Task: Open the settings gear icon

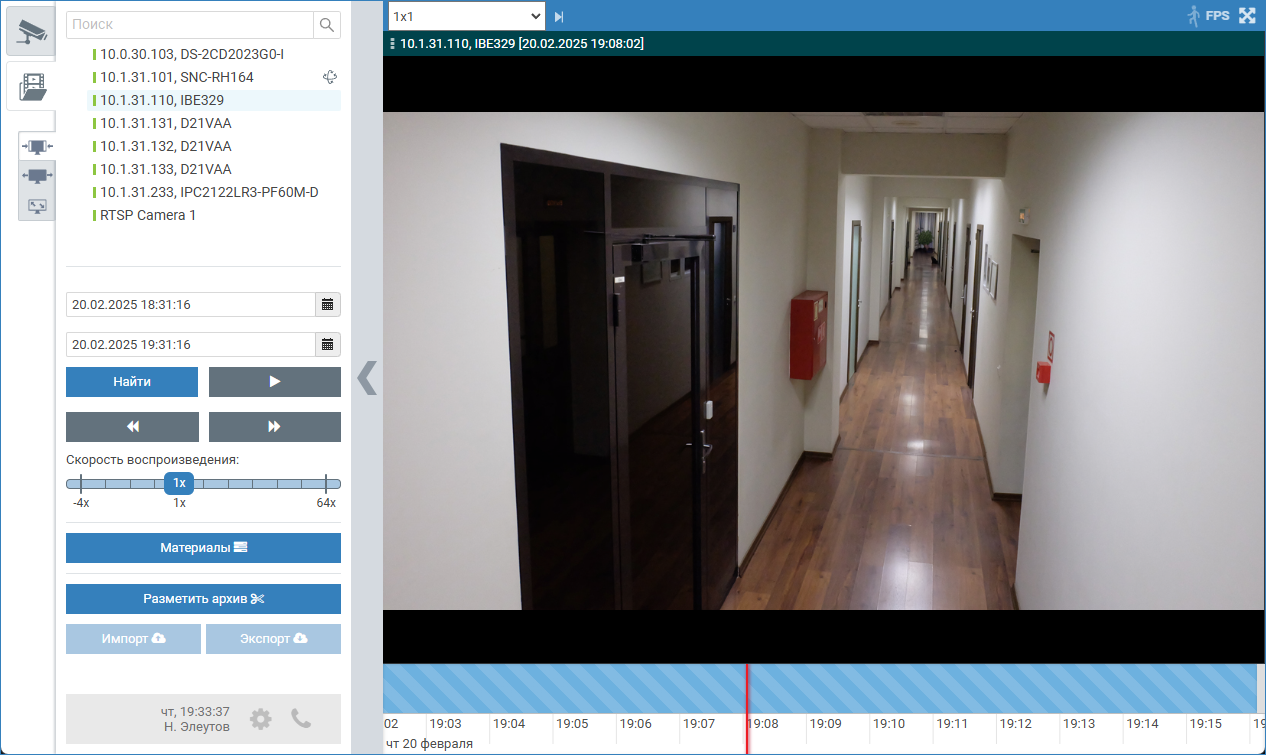Action: [x=260, y=718]
